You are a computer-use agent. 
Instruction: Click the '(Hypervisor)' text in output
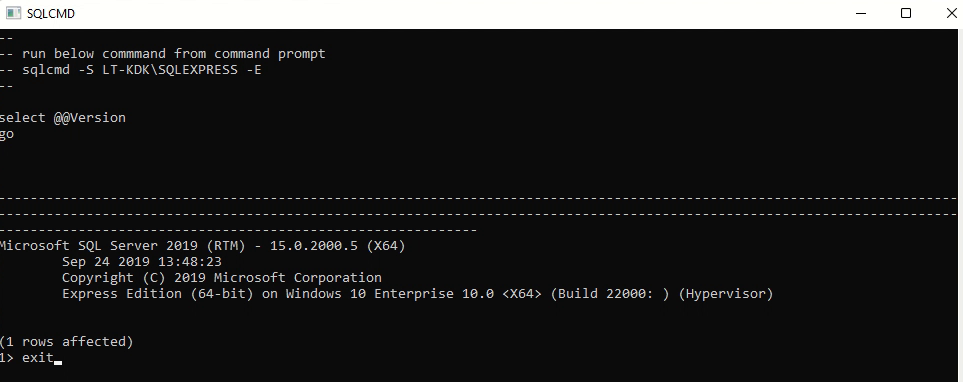[x=726, y=294]
